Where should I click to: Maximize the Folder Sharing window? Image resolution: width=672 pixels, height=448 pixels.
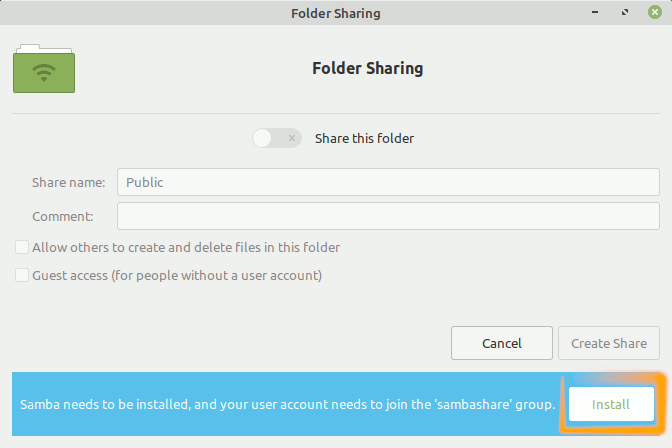625,12
